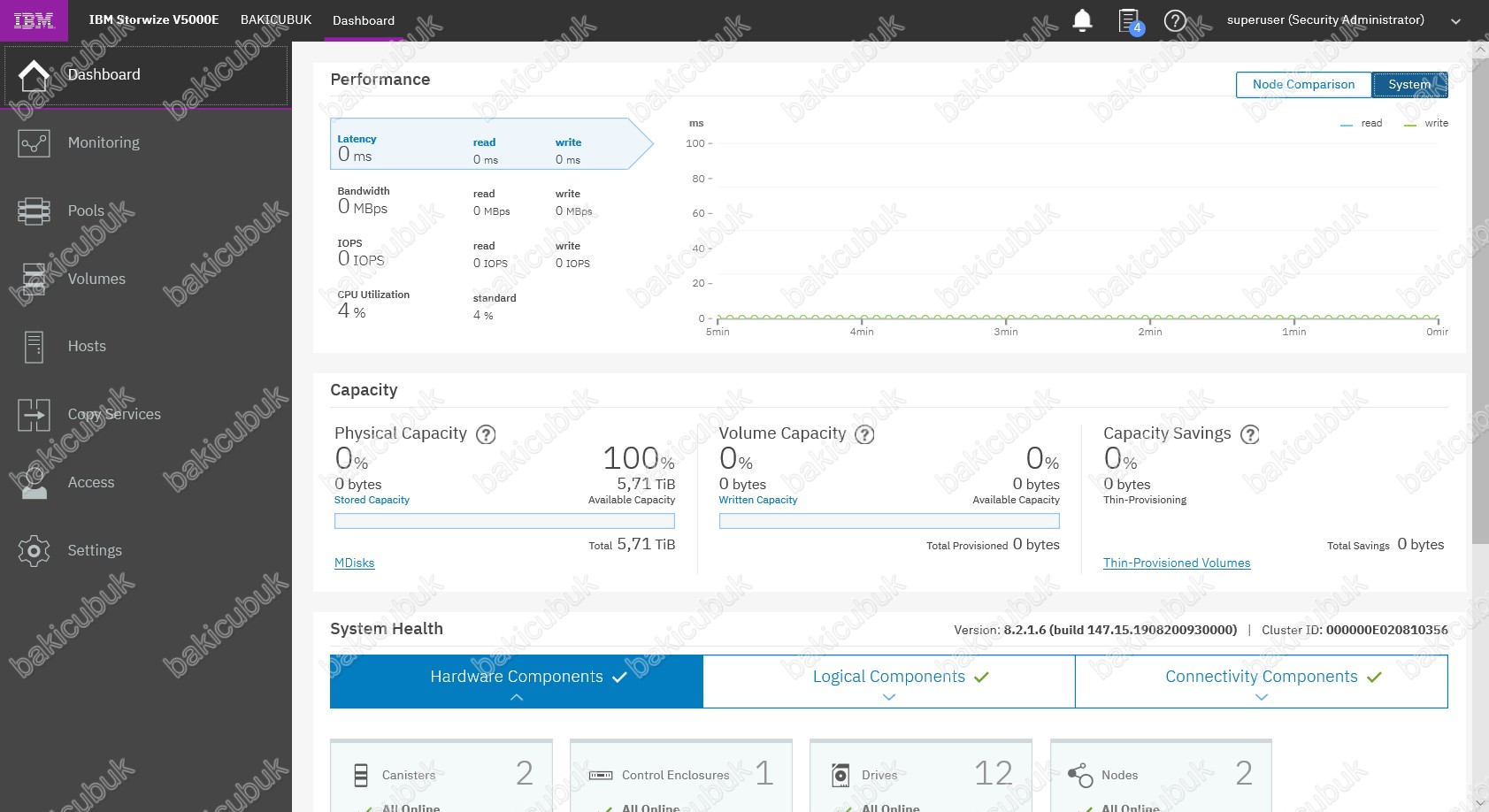
Task: Open the Volumes sidebar icon
Action: [x=34, y=279]
